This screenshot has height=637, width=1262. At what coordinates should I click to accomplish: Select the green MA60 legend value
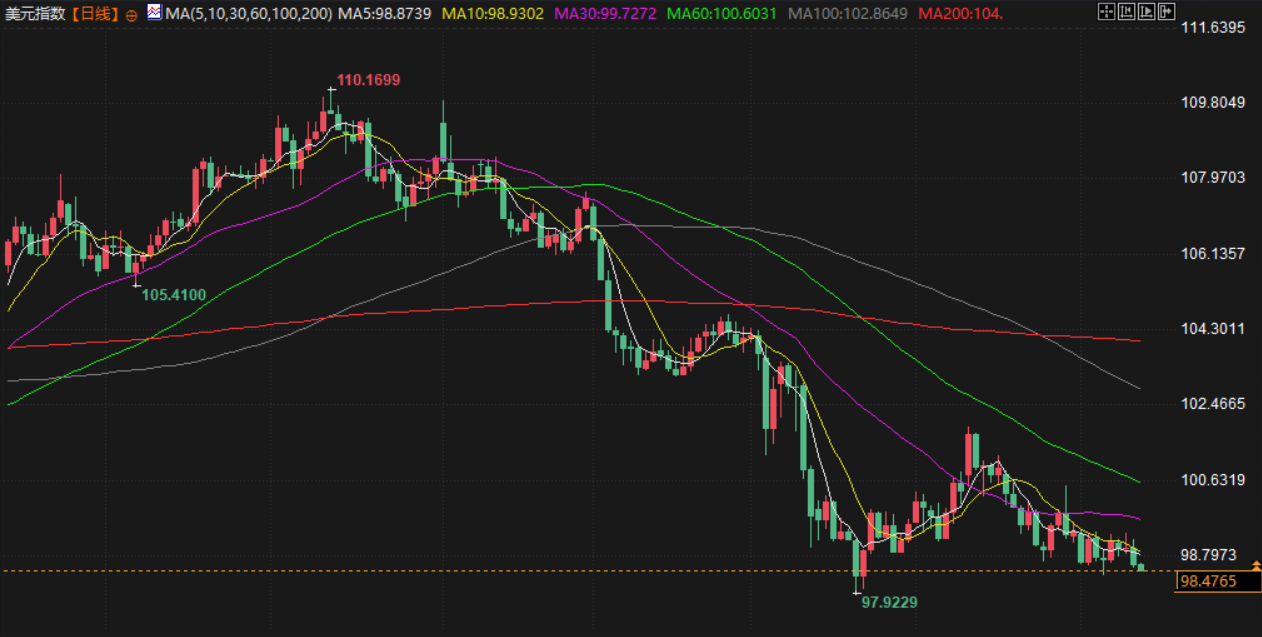pyautogui.click(x=724, y=13)
